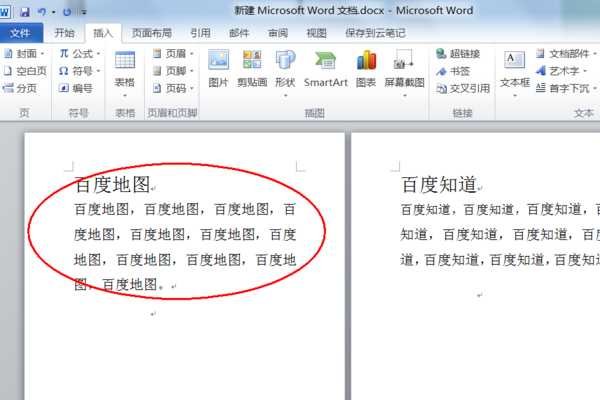The width and height of the screenshot is (600, 400).
Task: Expand the 艺术字 dropdown arrow
Action: tap(585, 71)
